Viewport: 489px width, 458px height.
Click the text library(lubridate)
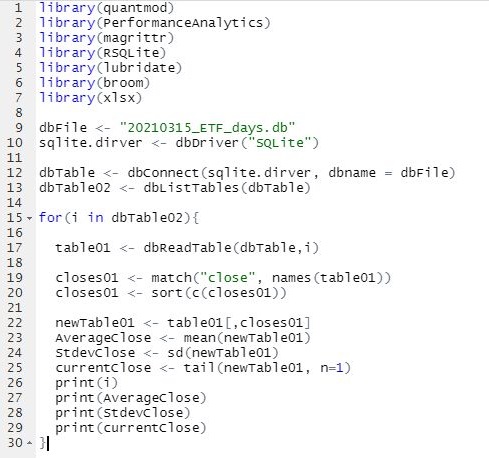pos(111,68)
